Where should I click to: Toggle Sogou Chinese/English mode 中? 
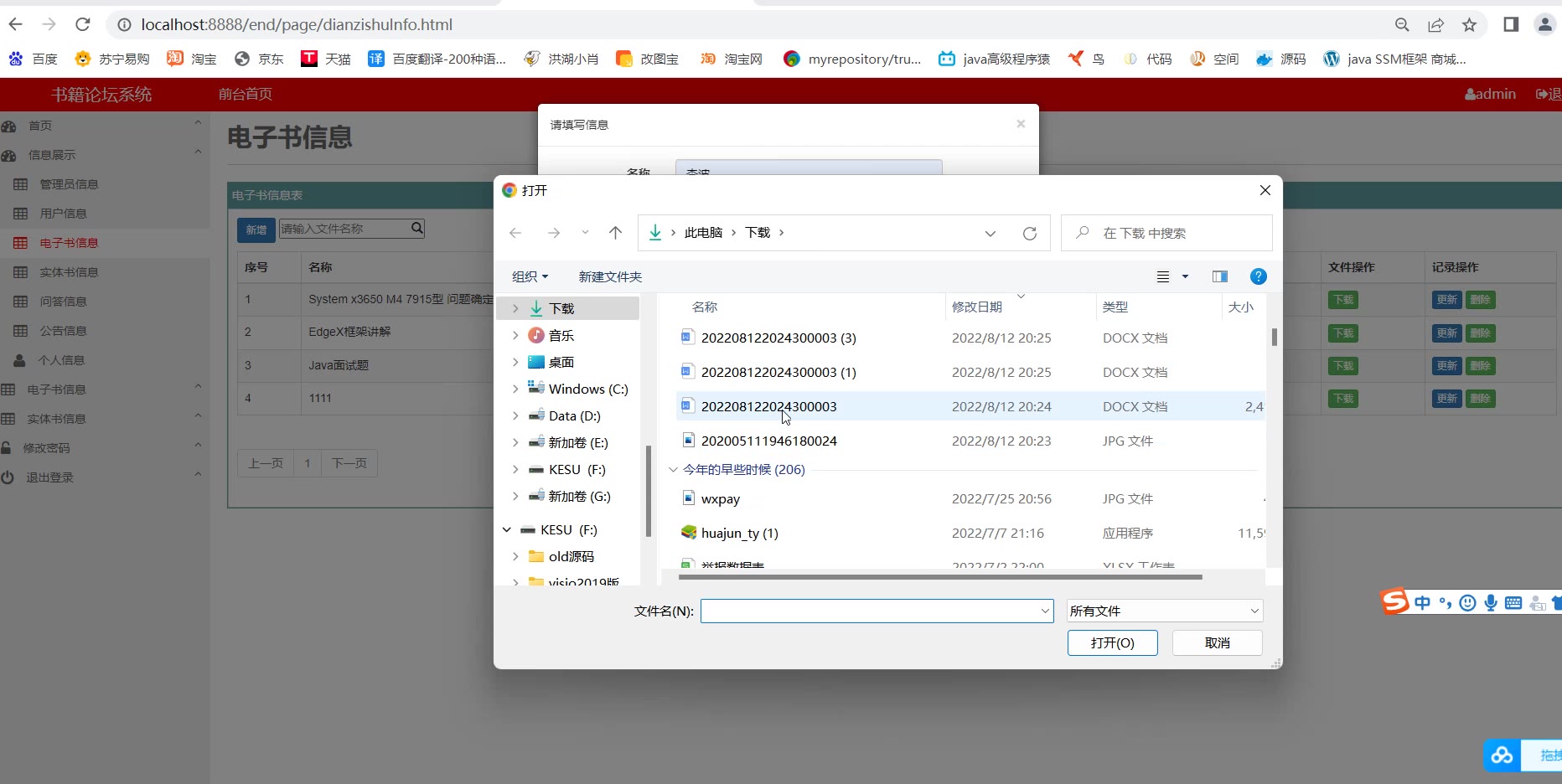point(1422,603)
